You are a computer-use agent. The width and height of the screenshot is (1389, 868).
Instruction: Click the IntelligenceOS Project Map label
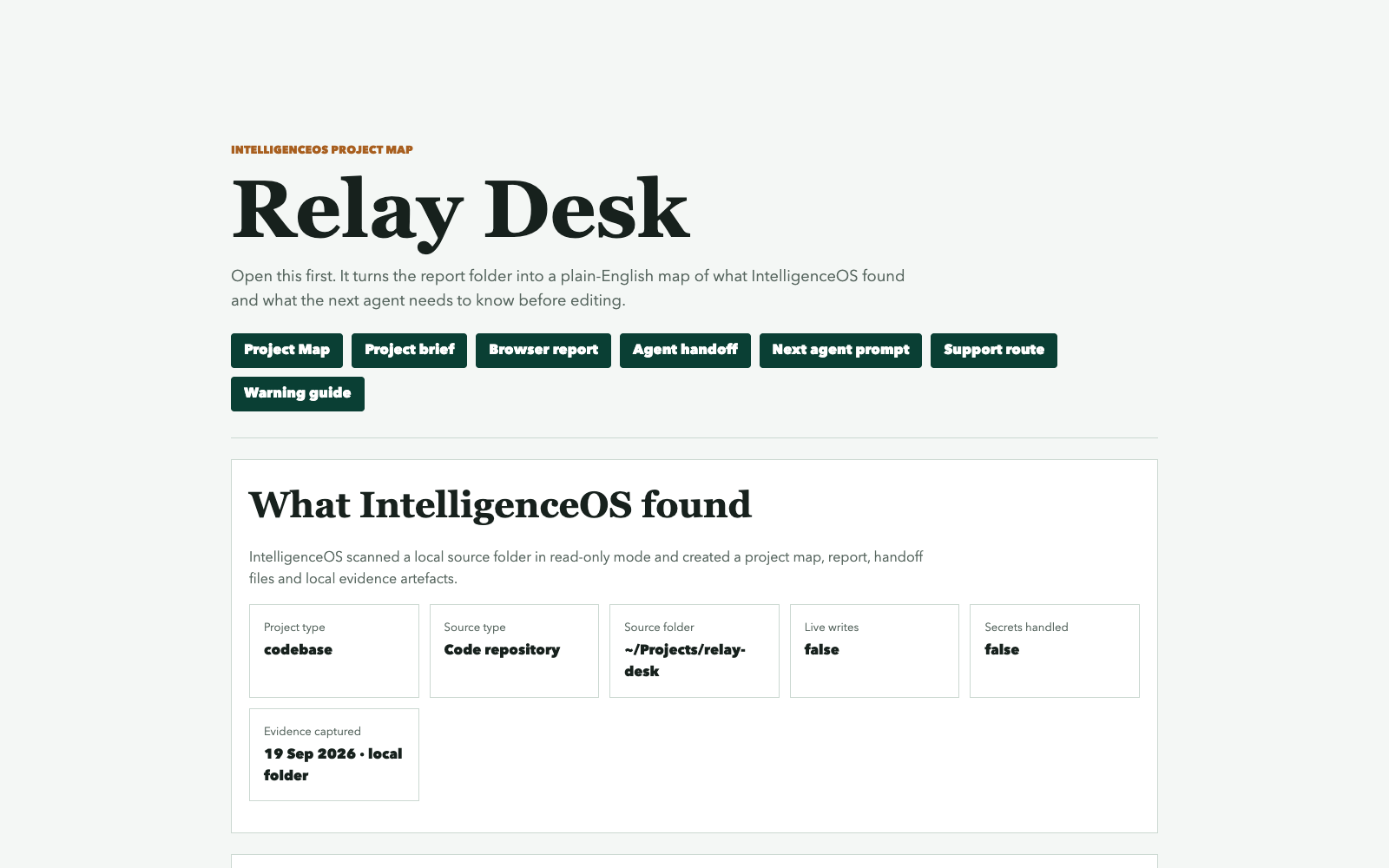[322, 150]
